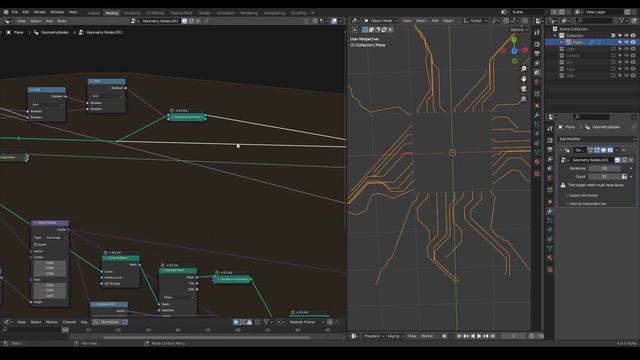Click the outliner search field

point(595,20)
